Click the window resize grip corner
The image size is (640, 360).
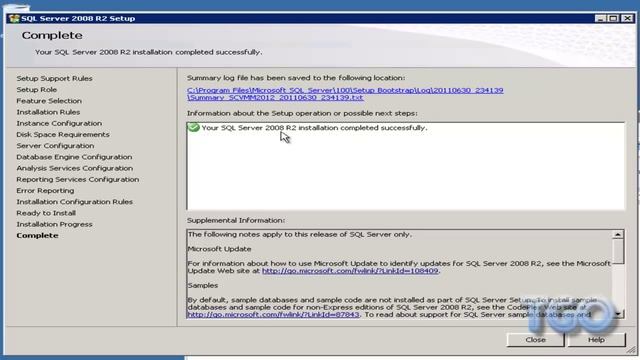pos(631,350)
